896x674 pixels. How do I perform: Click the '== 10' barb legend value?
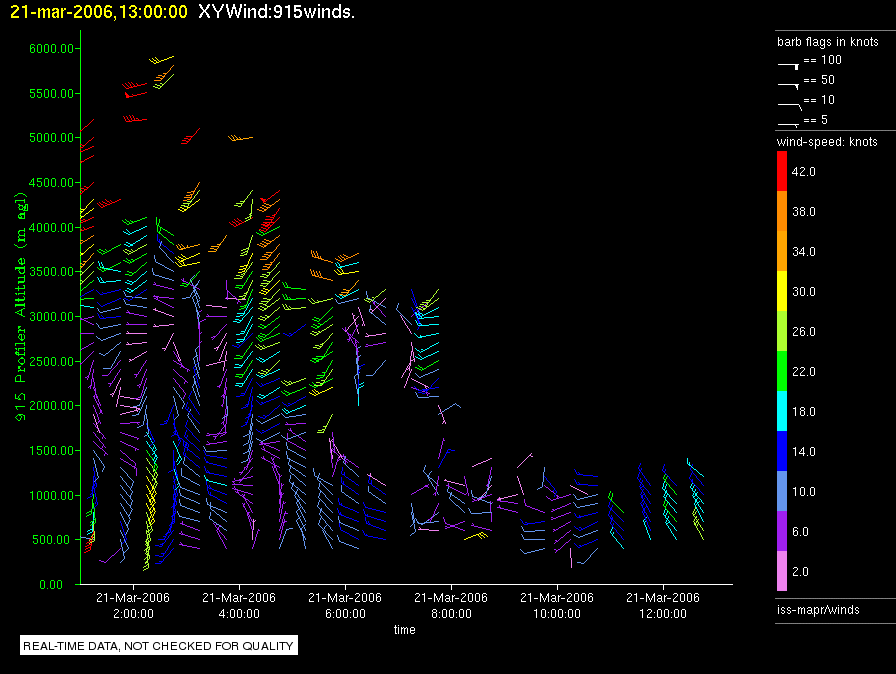pyautogui.click(x=819, y=100)
